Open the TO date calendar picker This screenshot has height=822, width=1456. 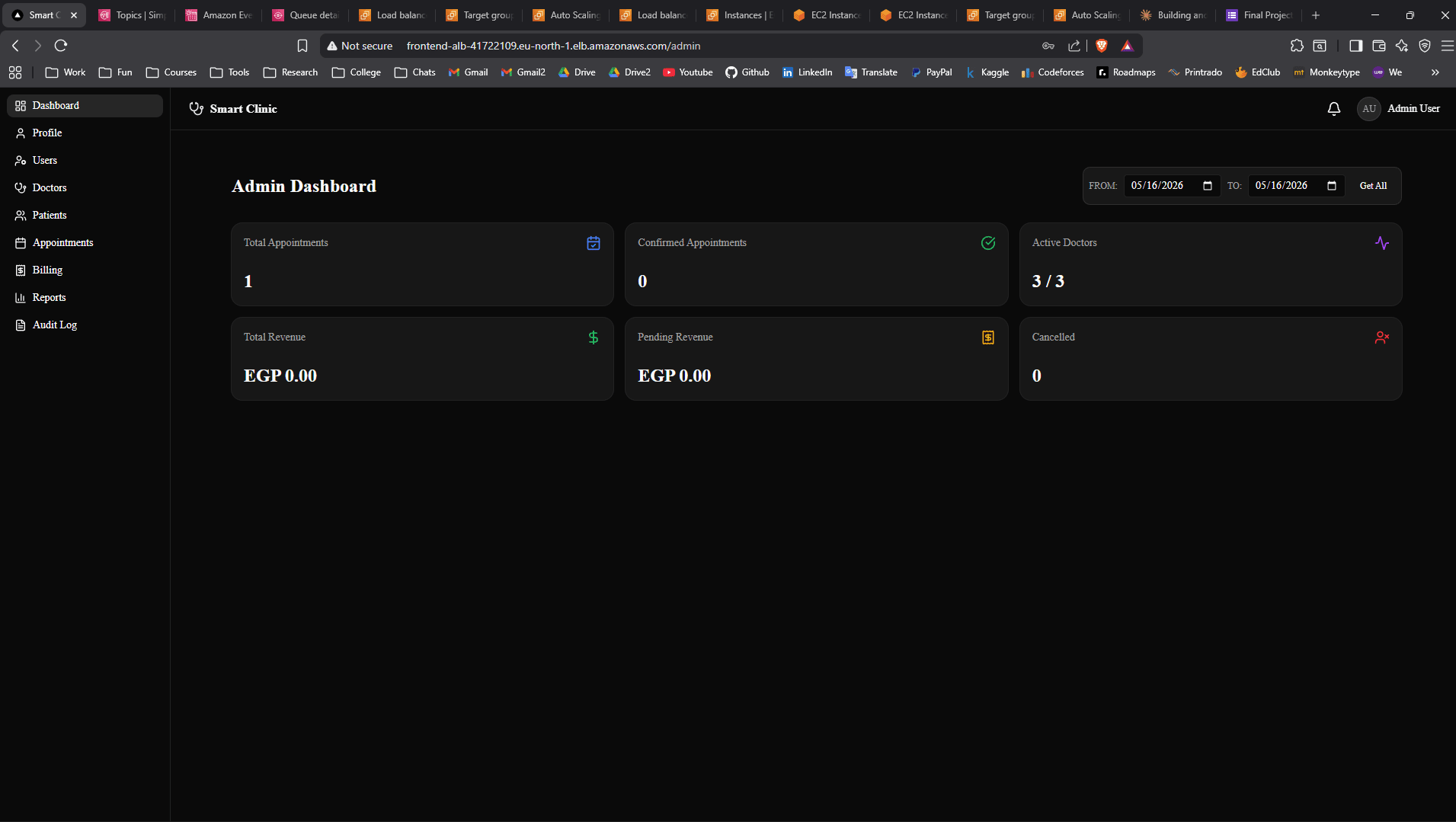(1332, 186)
